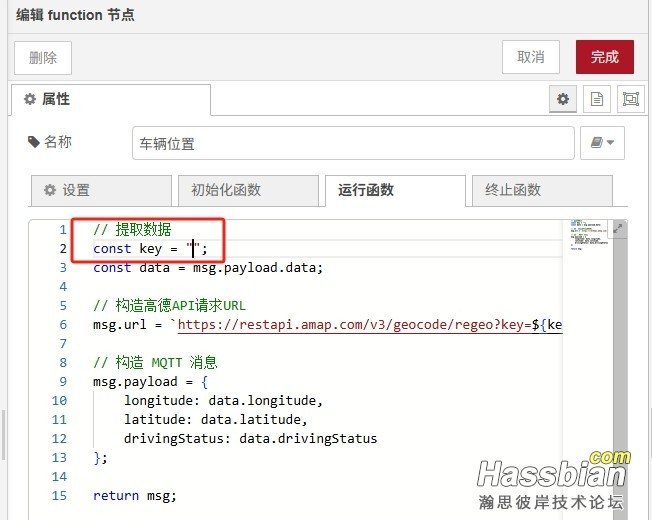The image size is (652, 520).
Task: Click the 提取数据 comment line
Action: click(x=132, y=229)
